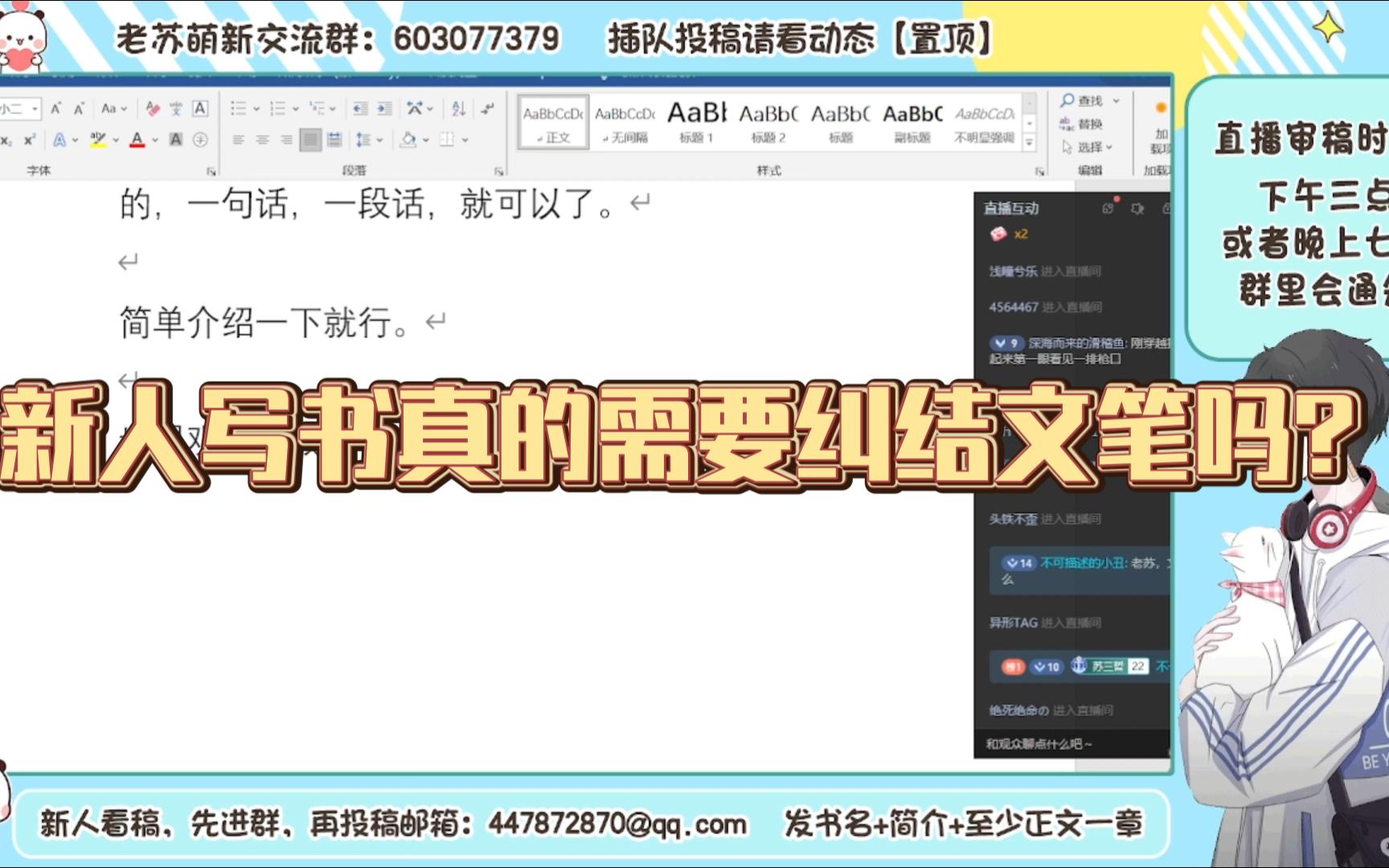Image resolution: width=1389 pixels, height=868 pixels.
Task: Expand the text effects dropdown arrow
Action: 76,140
